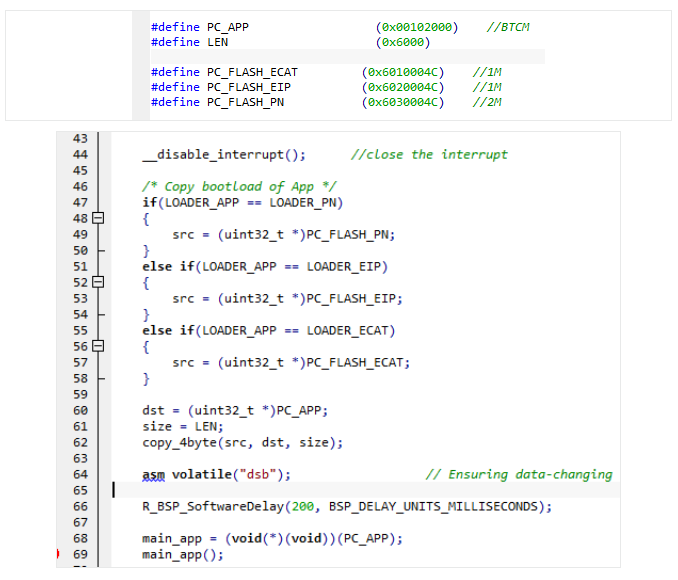This screenshot has width=678, height=580.
Task: Click the '#define PC_FLASH_EIP' line
Action: point(326,87)
